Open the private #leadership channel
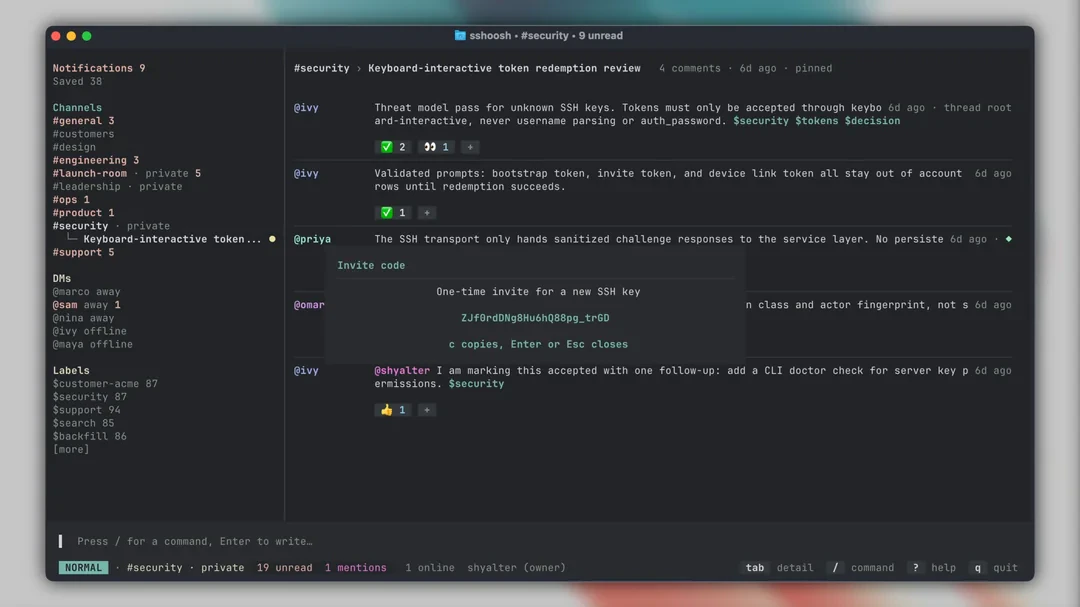 coord(118,186)
